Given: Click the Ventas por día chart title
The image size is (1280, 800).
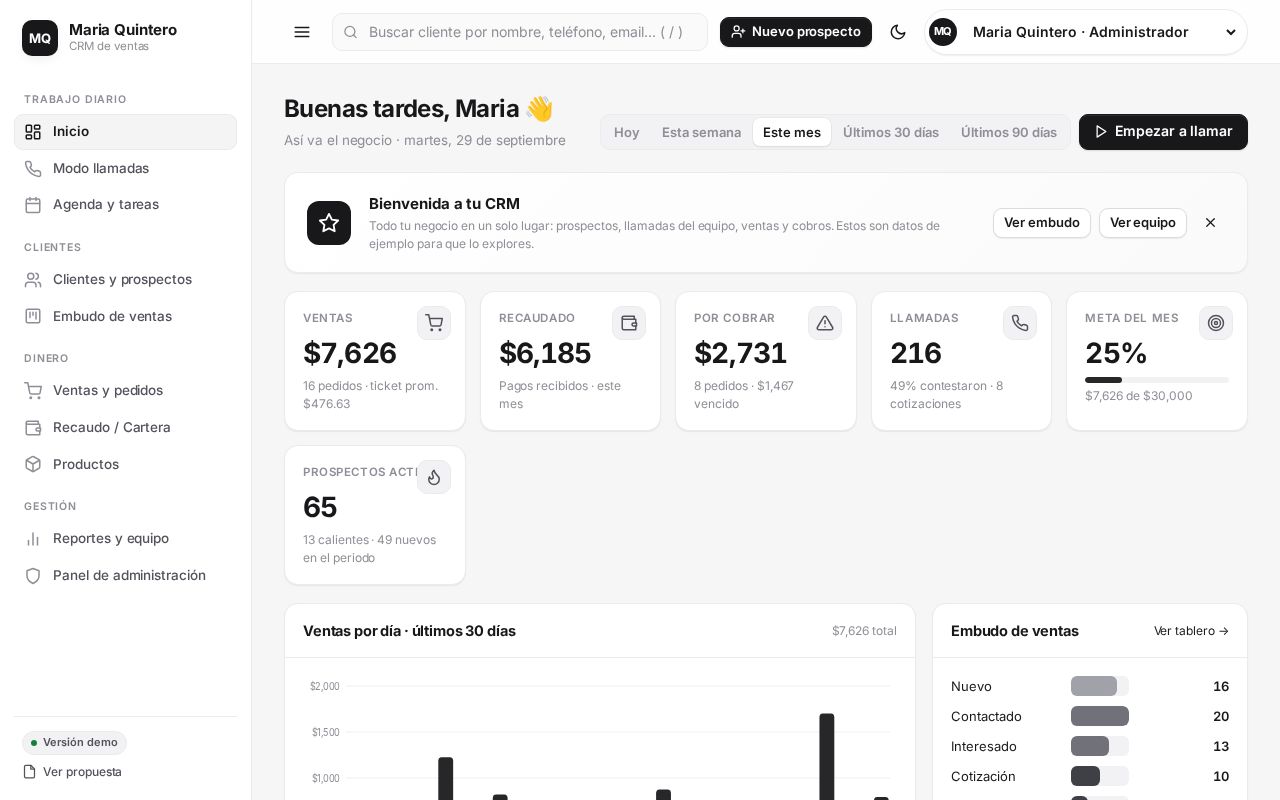Looking at the screenshot, I should click(x=409, y=631).
